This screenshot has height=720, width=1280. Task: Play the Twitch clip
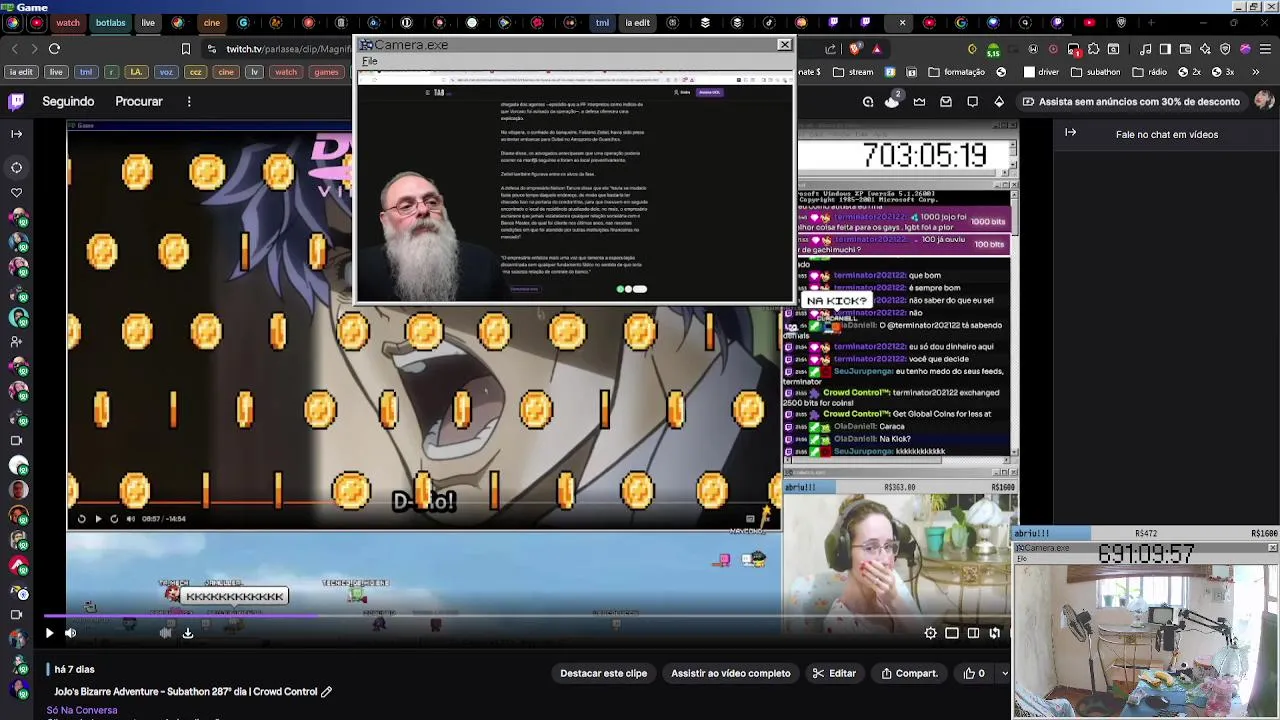(49, 632)
